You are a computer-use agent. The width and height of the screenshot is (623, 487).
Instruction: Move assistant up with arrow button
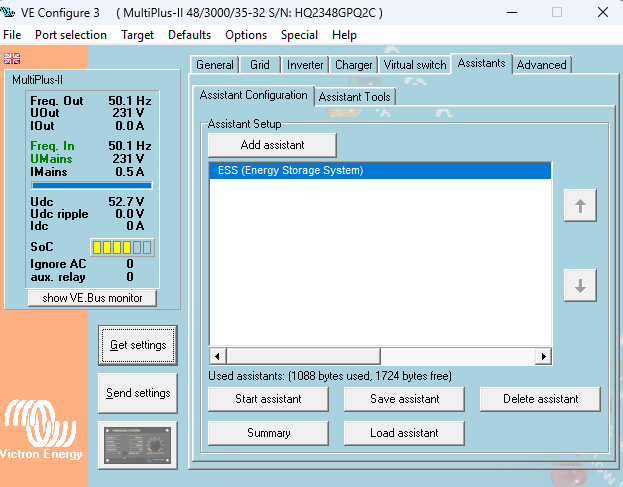tap(580, 206)
